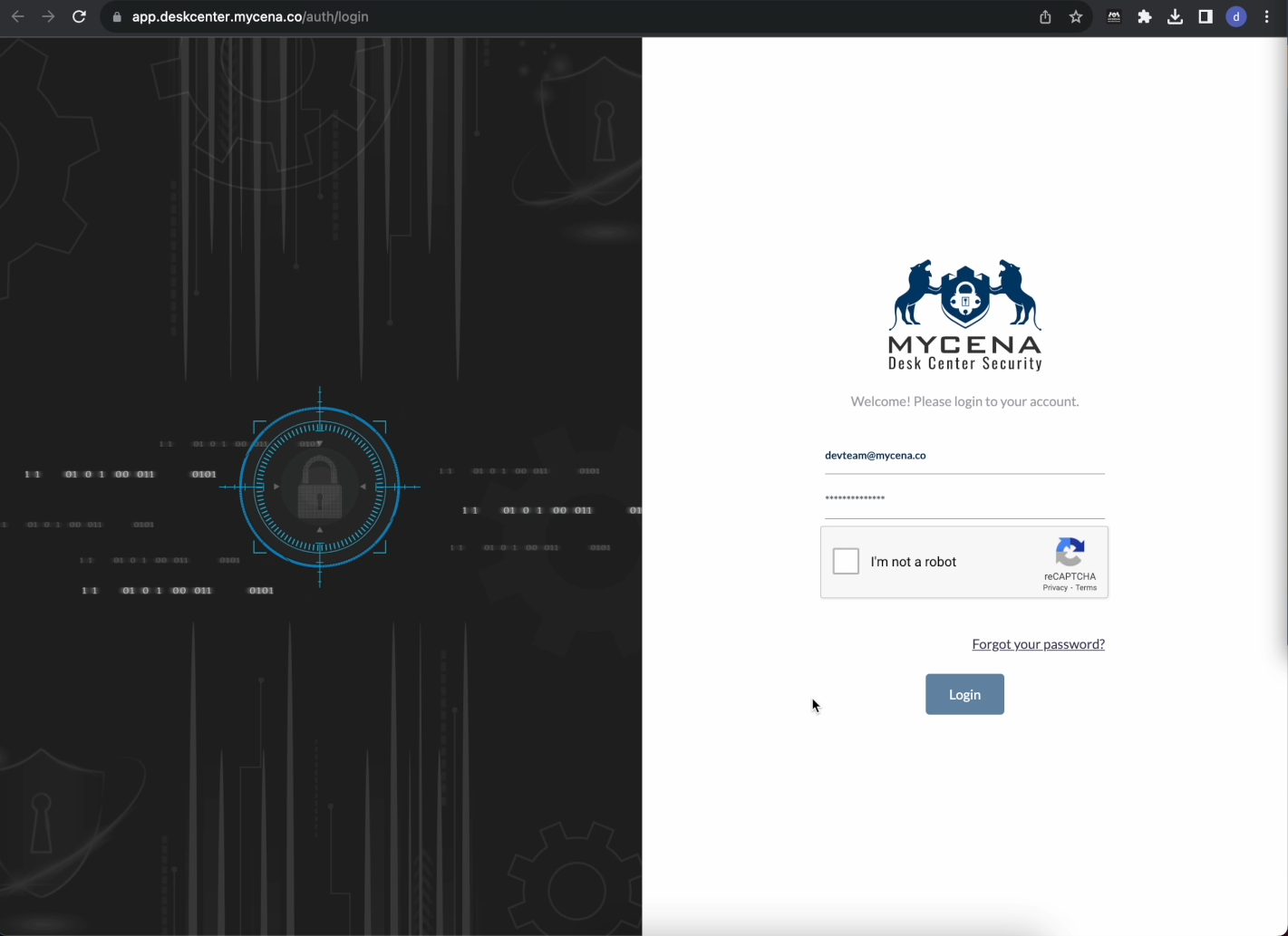Screen dimensions: 1288x936
Task: Bookmark page with star icon
Action: pyautogui.click(x=1076, y=16)
